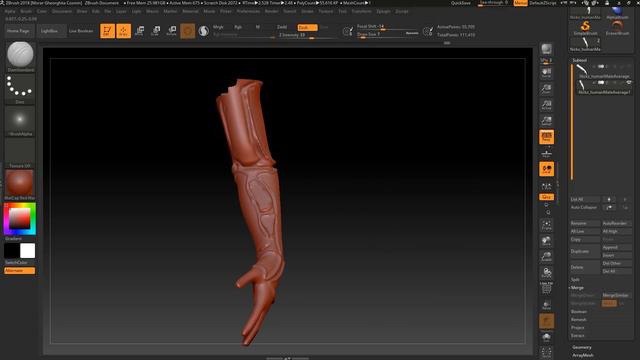
Task: Toggle XYZ rotation mode
Action: pos(546,197)
